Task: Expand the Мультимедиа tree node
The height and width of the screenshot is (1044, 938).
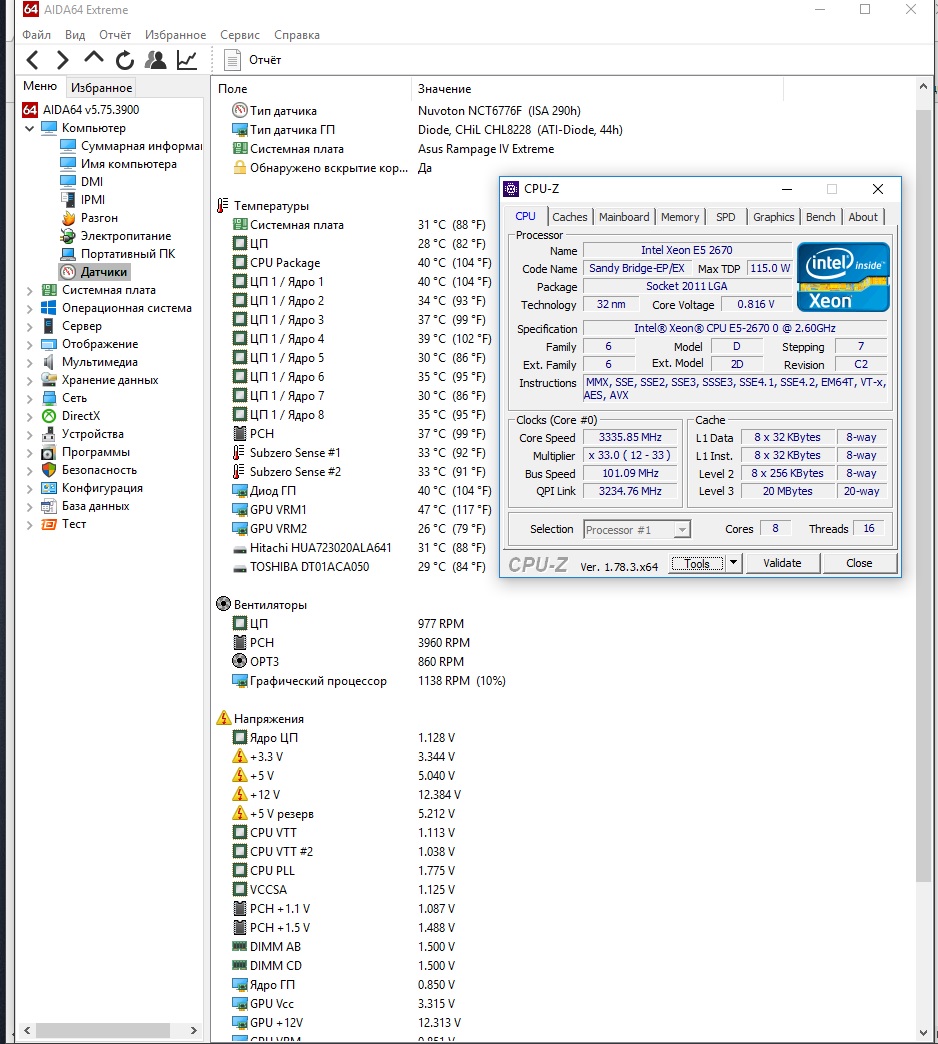Action: 29,362
